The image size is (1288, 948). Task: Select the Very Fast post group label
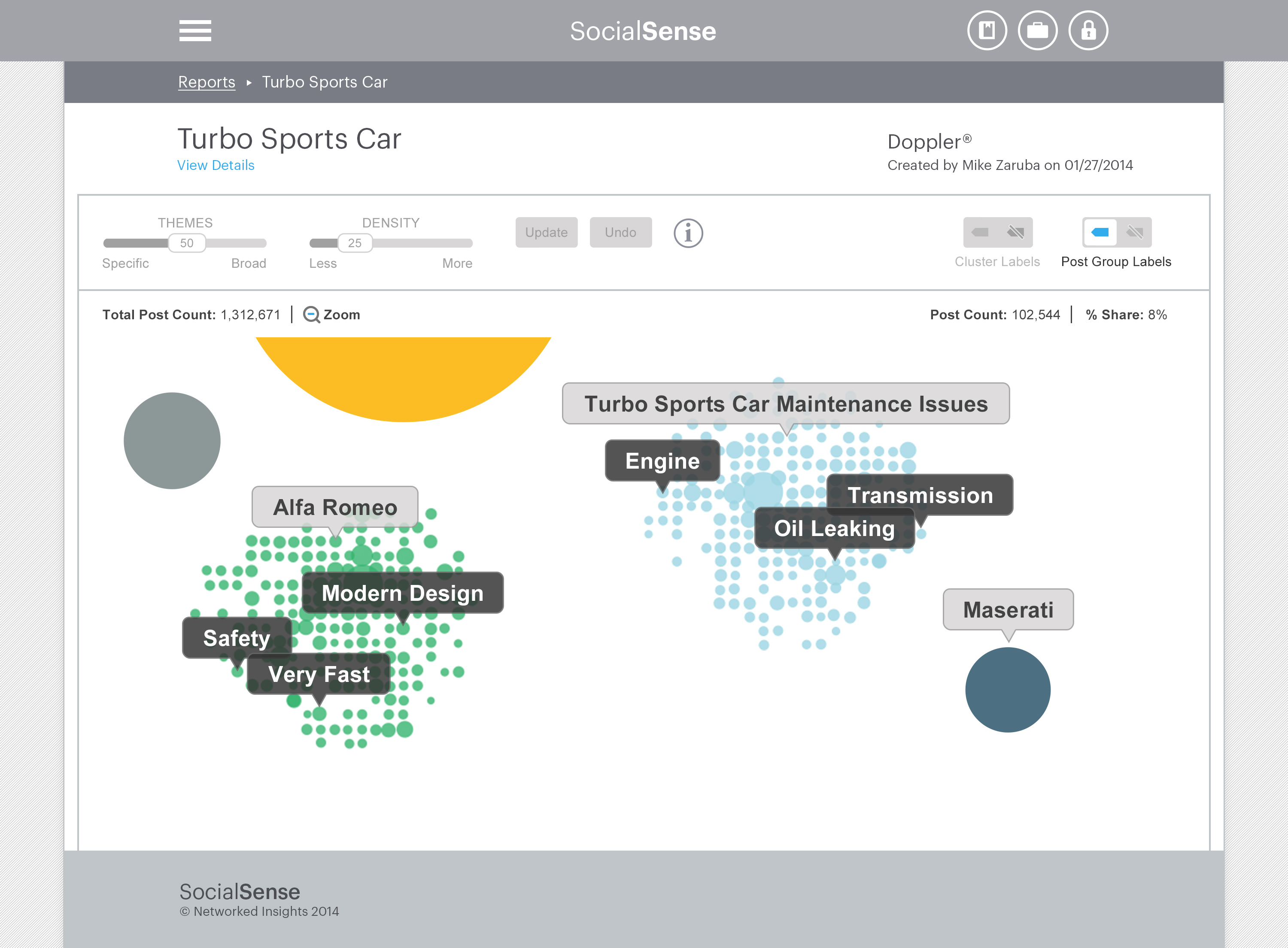(319, 674)
